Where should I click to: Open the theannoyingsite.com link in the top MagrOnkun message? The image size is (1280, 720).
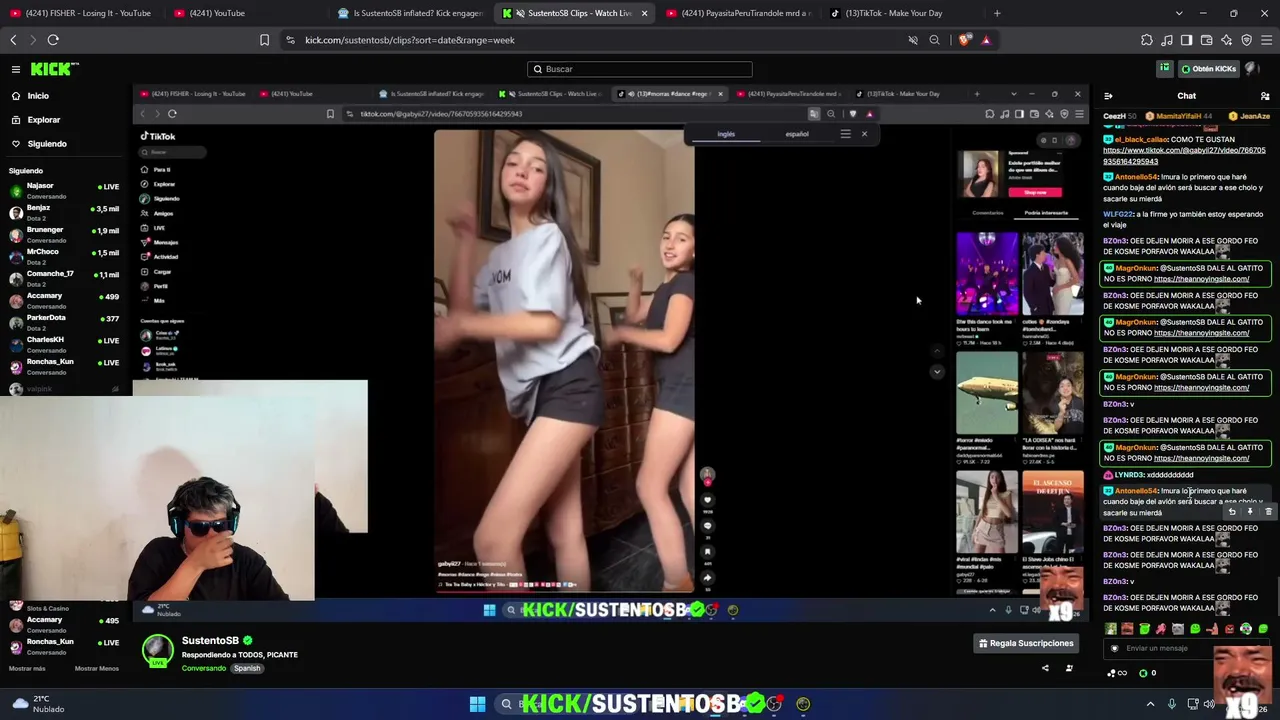[x=1201, y=279]
